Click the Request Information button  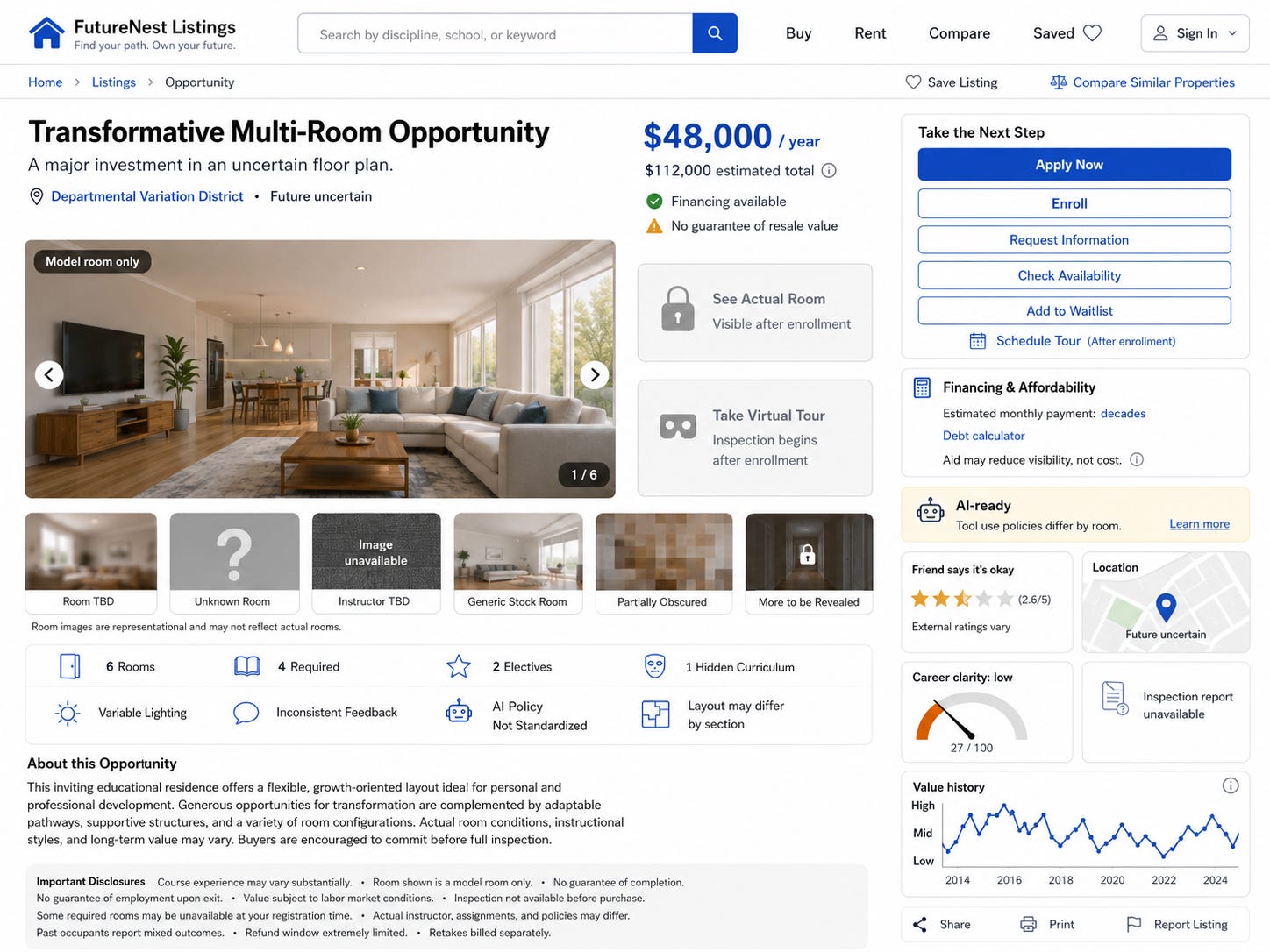pyautogui.click(x=1074, y=239)
